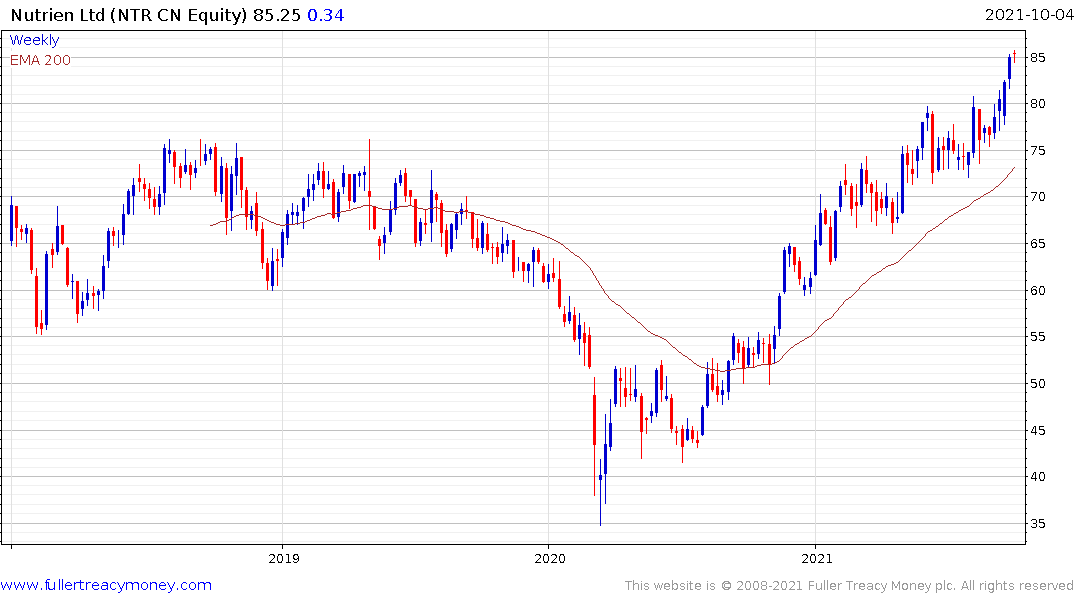Screen dimensions: 1075x600
Task: Click the blue change value 0.34
Action: [x=326, y=15]
